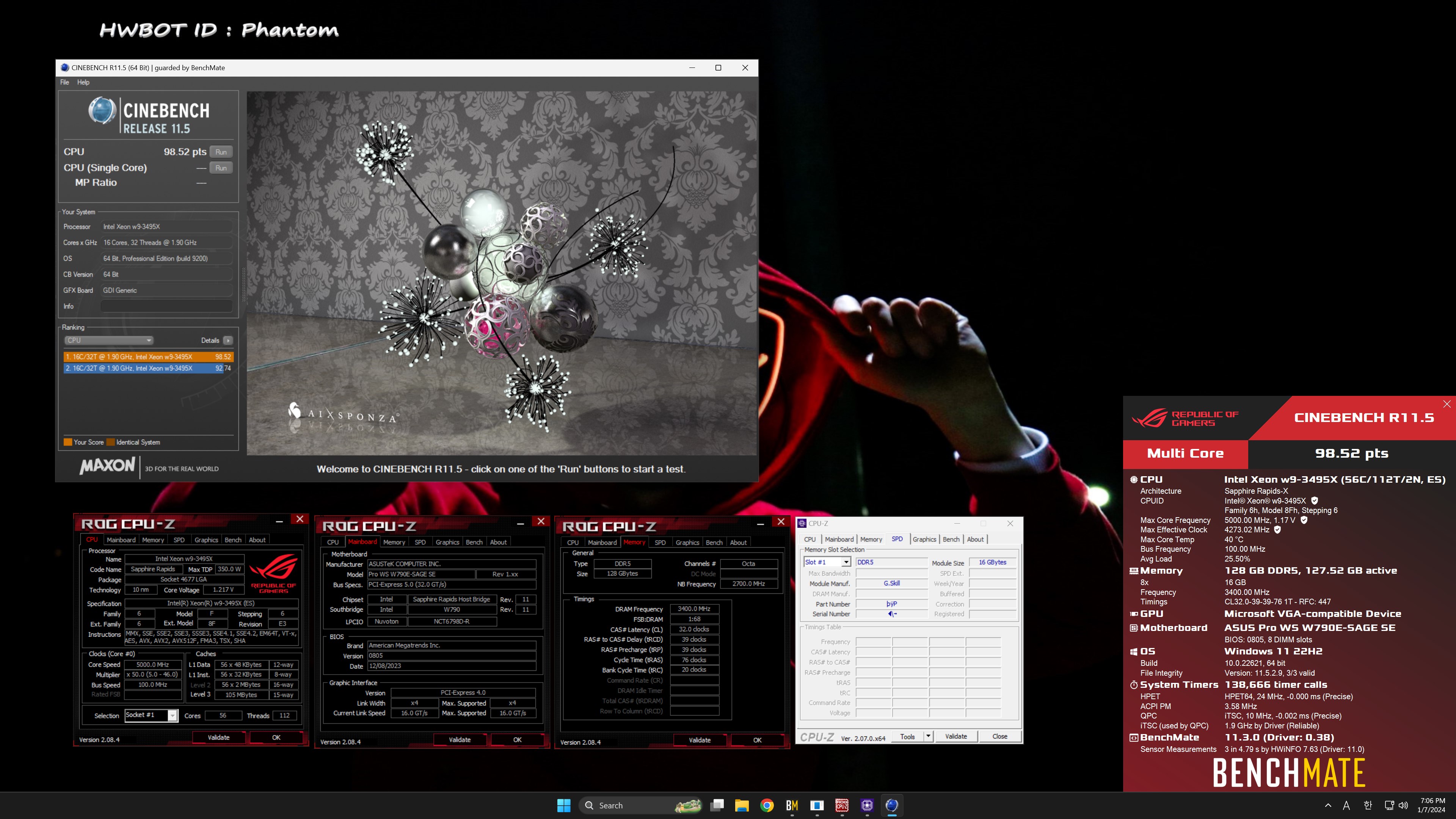Image resolution: width=1456 pixels, height=819 pixels.
Task: Show hidden system tray icons
Action: (x=1328, y=805)
